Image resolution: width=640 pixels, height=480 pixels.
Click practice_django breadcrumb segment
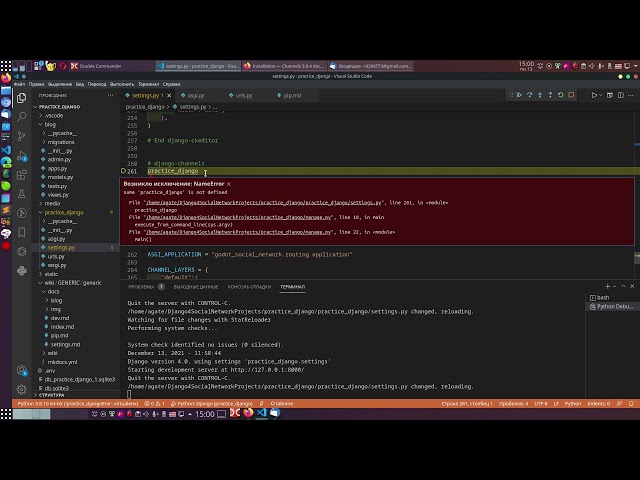pos(145,107)
